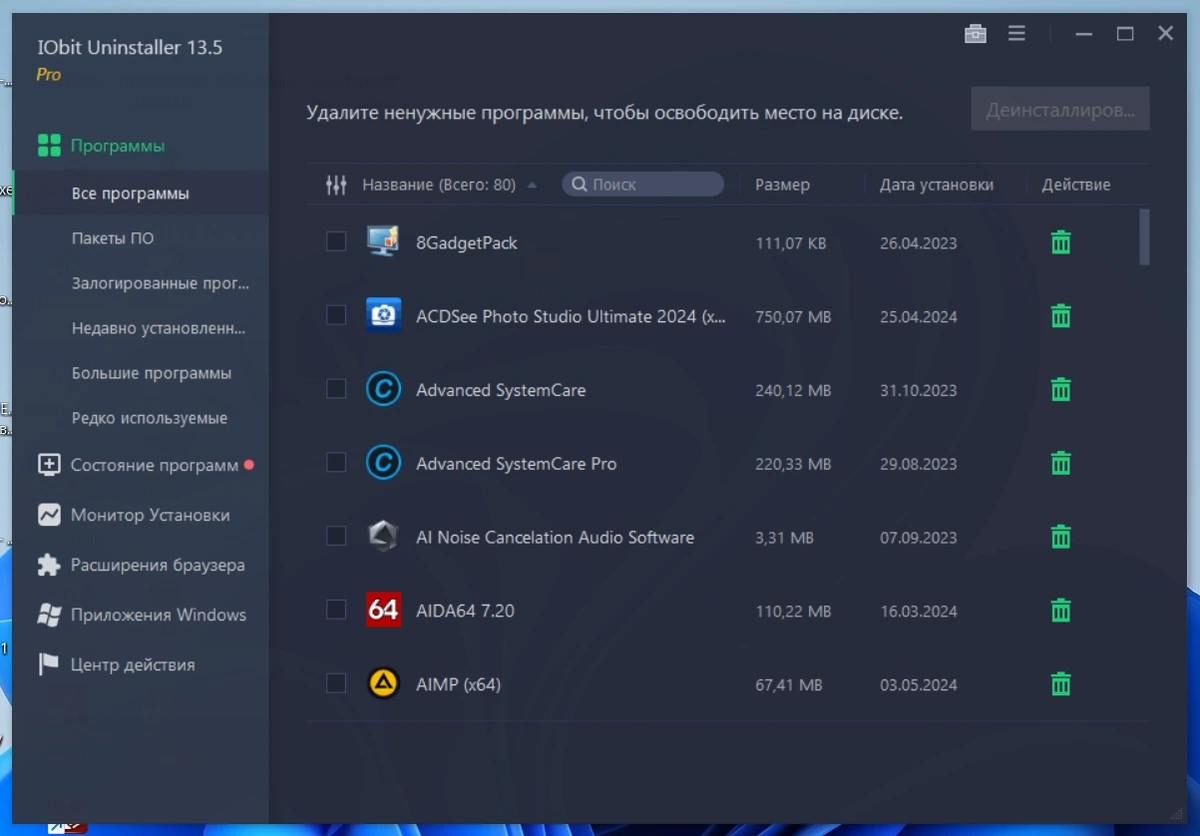Click the ACDSee Photo Studio icon
1200x836 pixels.
[x=383, y=315]
